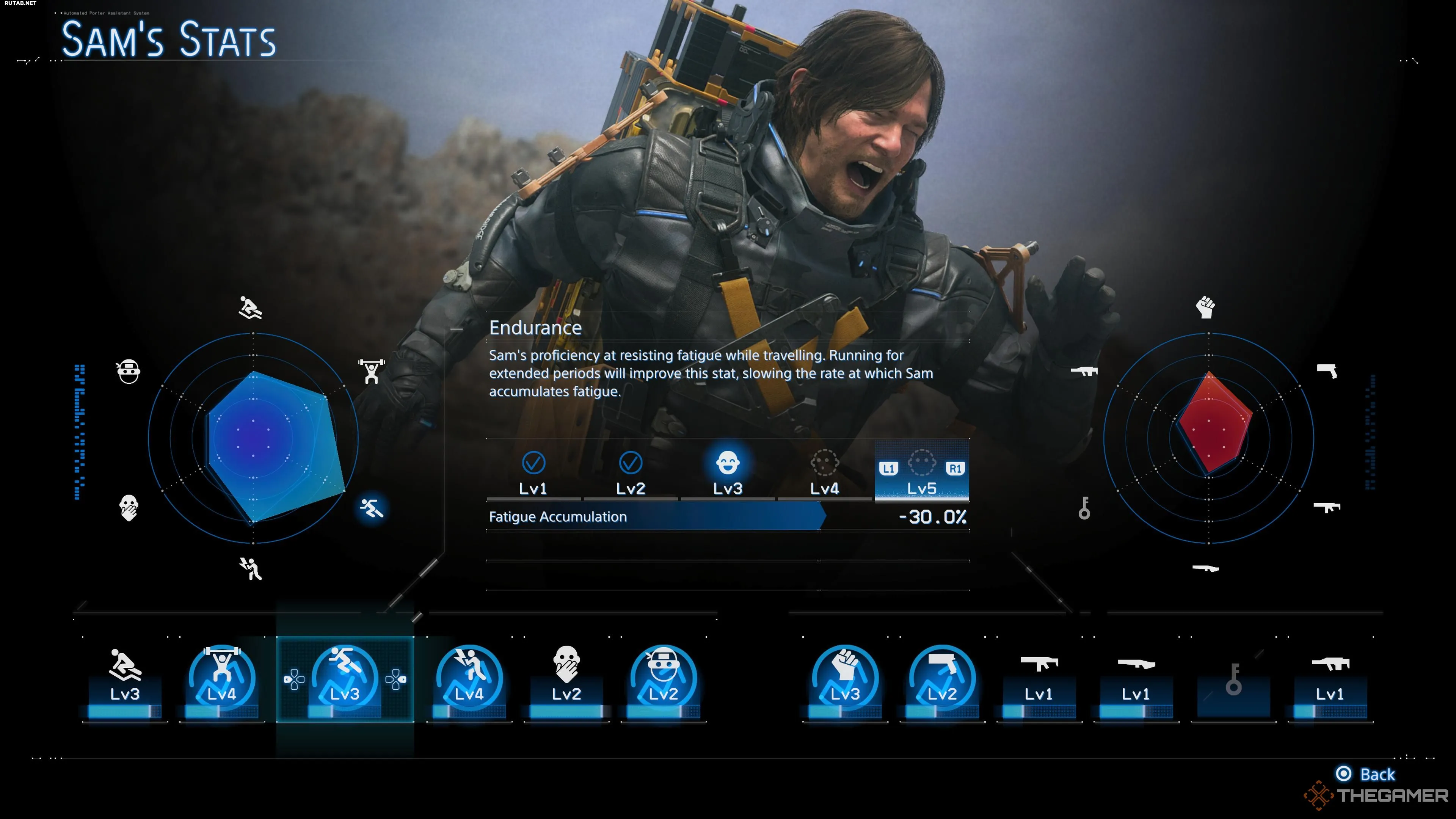Screen dimensions: 1456x819
Task: Click the Endurance heading
Action: pos(535,328)
